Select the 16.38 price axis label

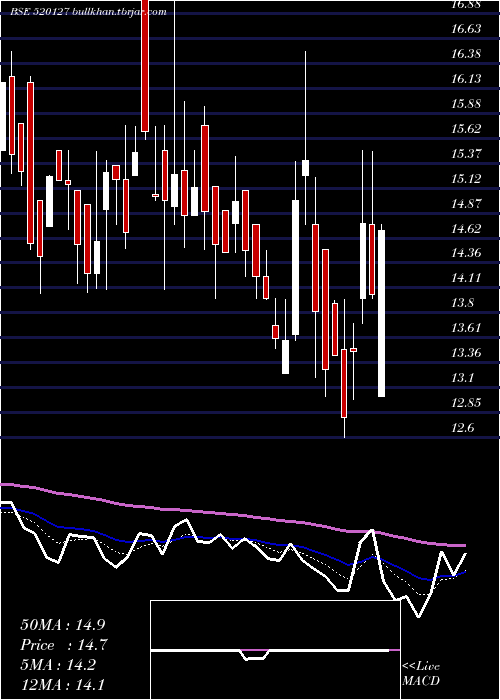(x=466, y=54)
